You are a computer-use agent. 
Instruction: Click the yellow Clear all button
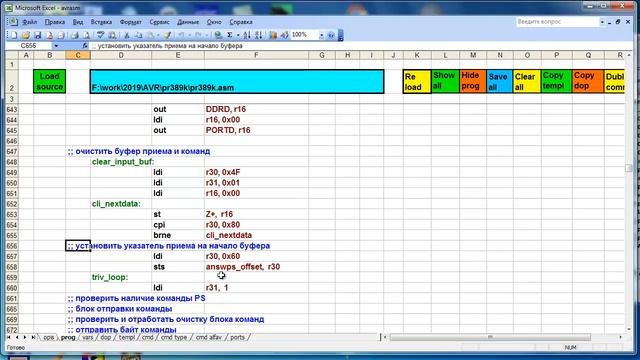point(527,82)
